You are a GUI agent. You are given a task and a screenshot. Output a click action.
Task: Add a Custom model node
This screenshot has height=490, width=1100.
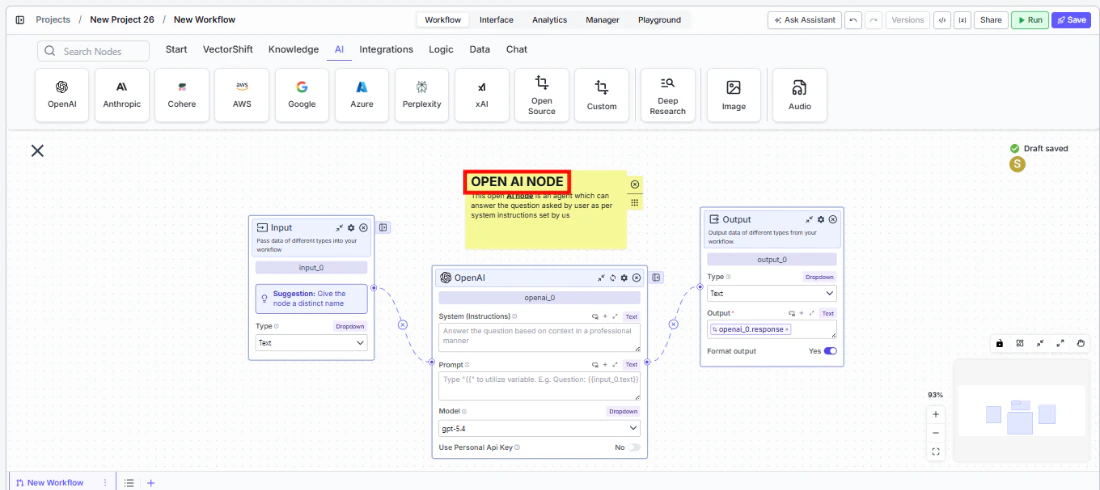click(x=601, y=95)
